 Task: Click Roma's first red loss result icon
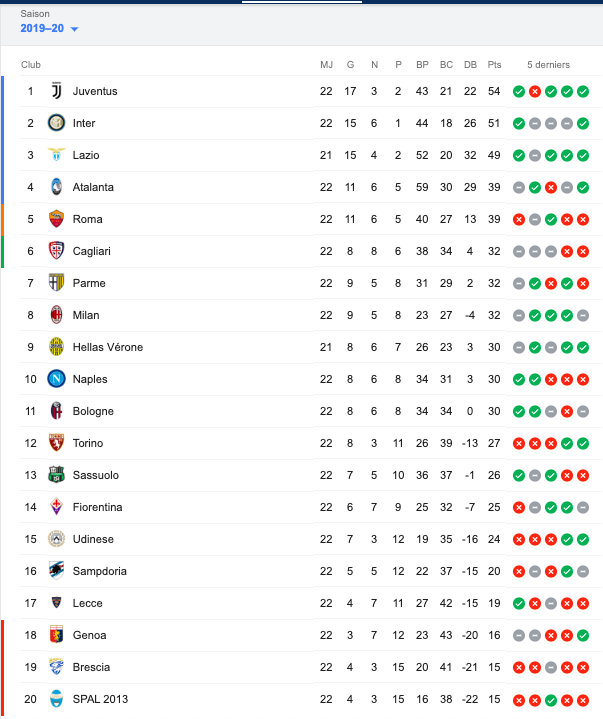(x=519, y=219)
